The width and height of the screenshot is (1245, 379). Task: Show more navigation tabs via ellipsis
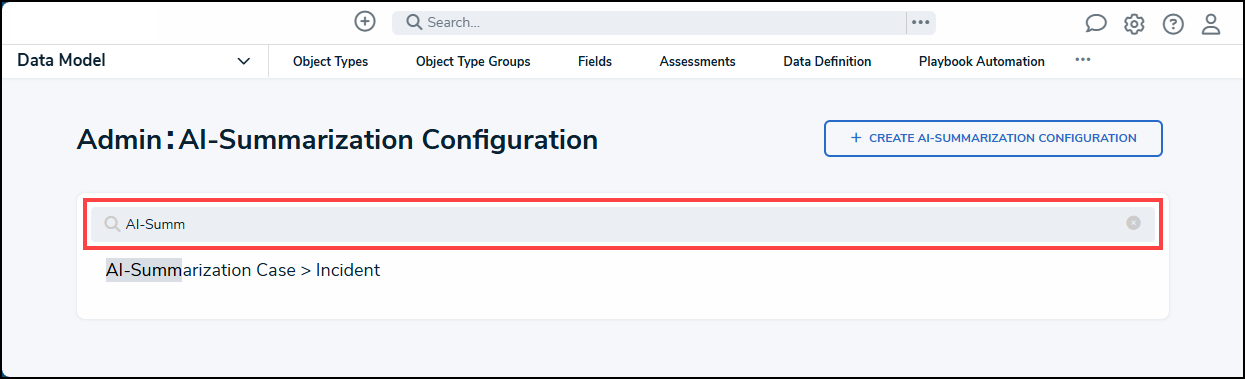[1083, 60]
